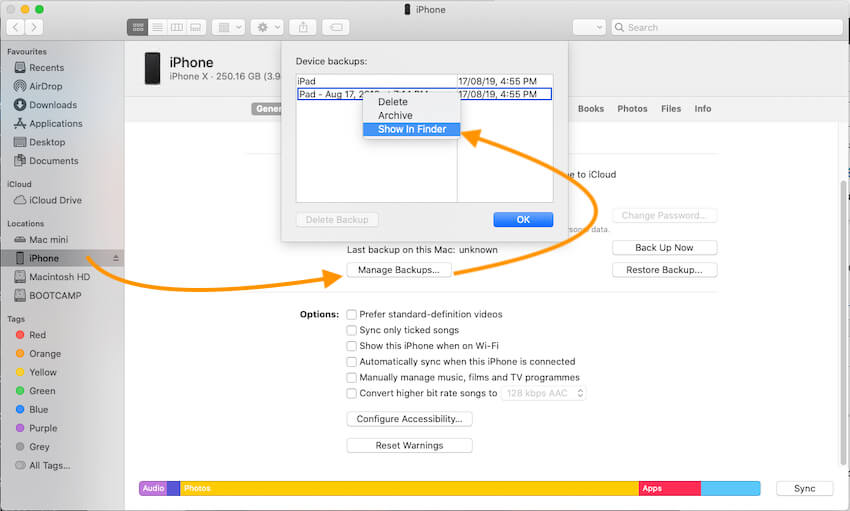Enable Convert higher bit rate songs
Viewport: 850px width, 511px height.
pyautogui.click(x=351, y=393)
